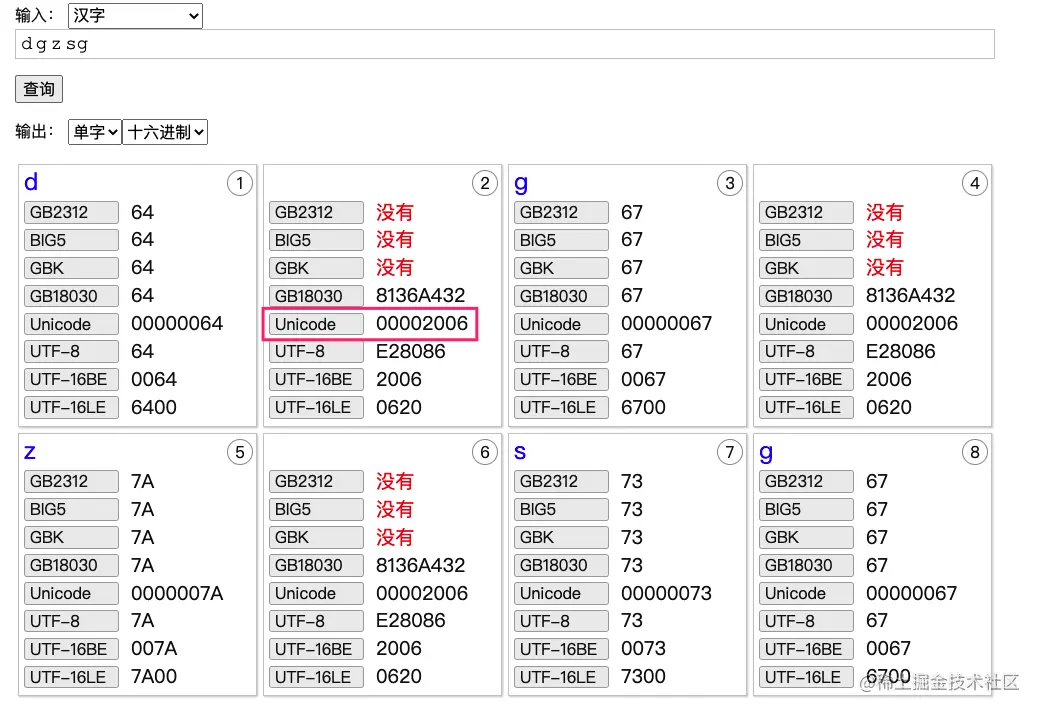Image resolution: width=1040 pixels, height=713 pixels.
Task: Click the Unicode button in card 4
Action: (x=806, y=324)
